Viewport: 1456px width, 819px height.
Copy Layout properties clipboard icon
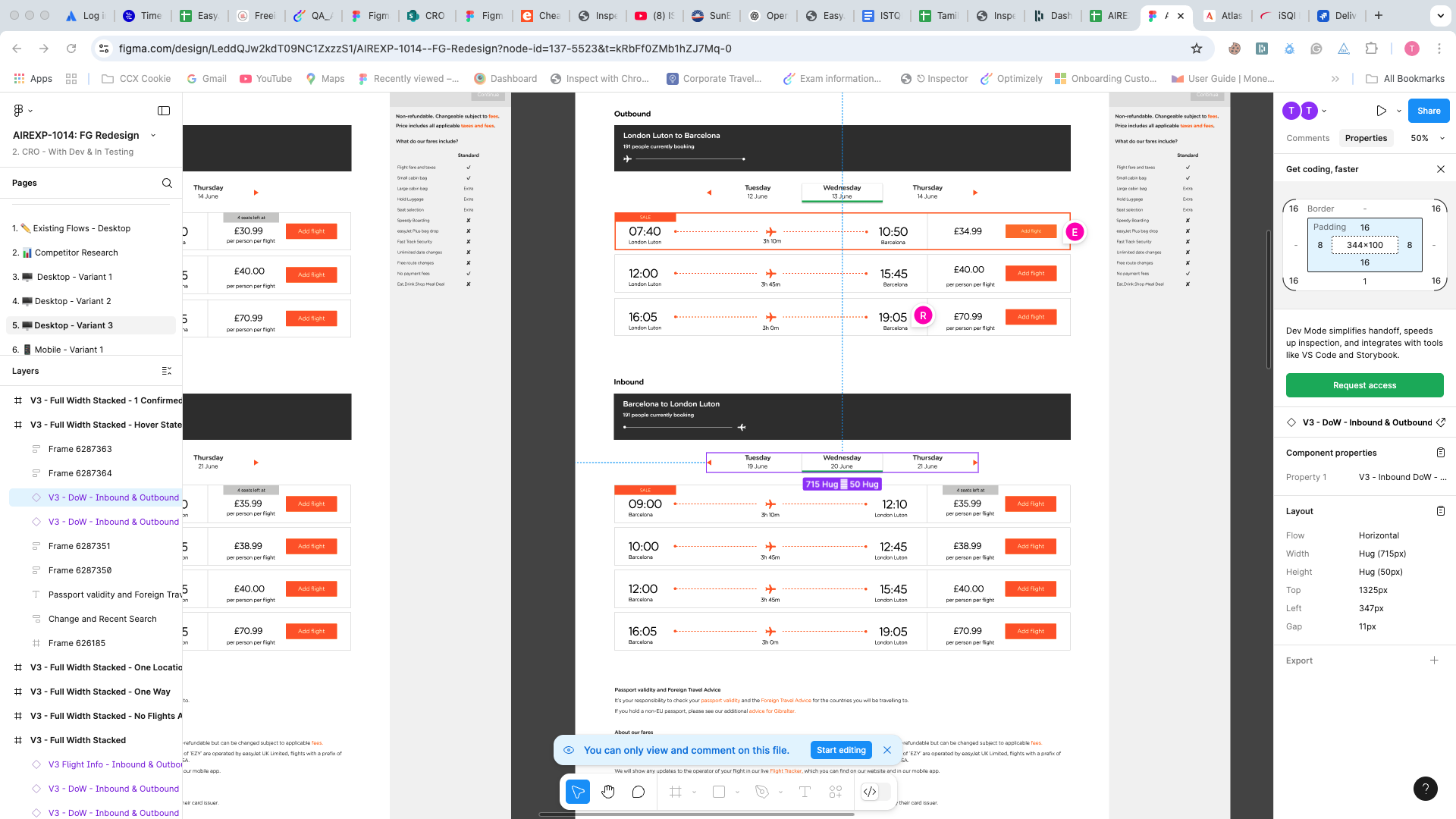pyautogui.click(x=1440, y=511)
